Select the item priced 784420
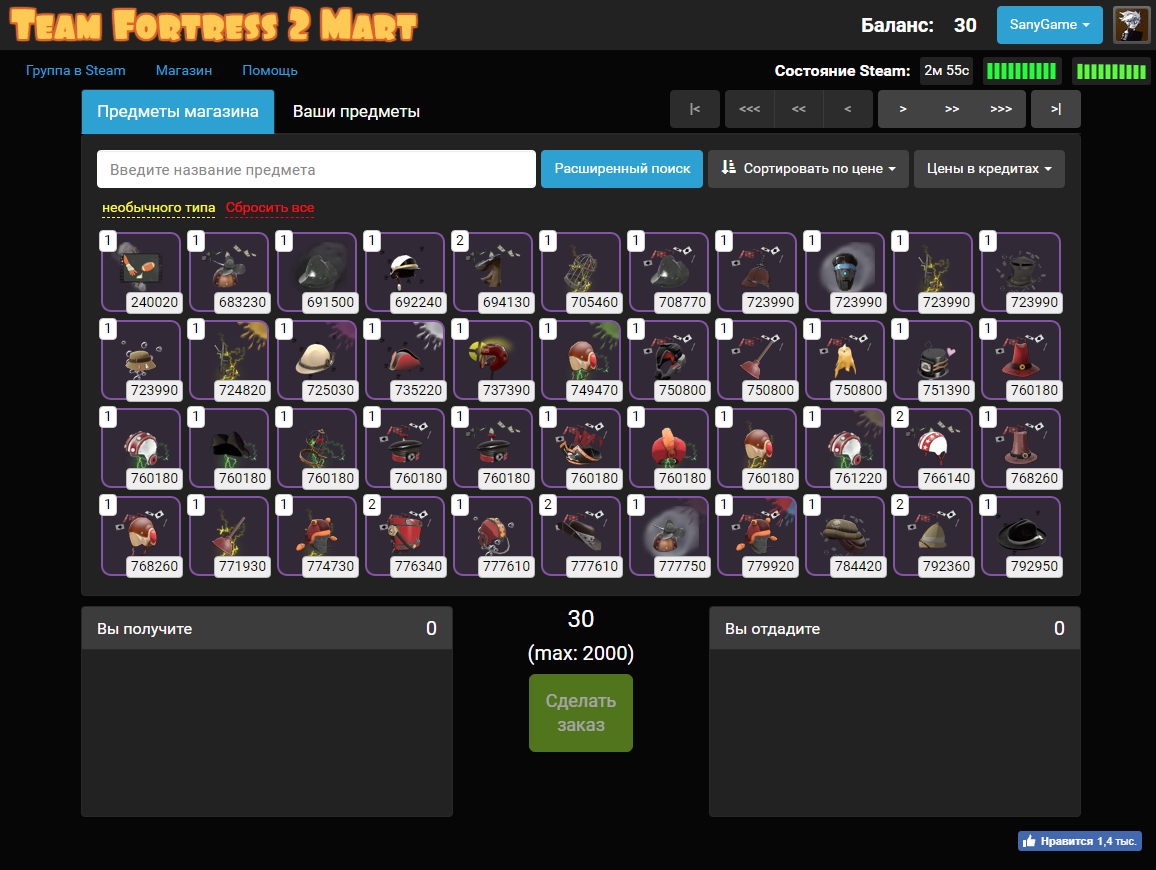This screenshot has width=1156, height=870. point(845,536)
